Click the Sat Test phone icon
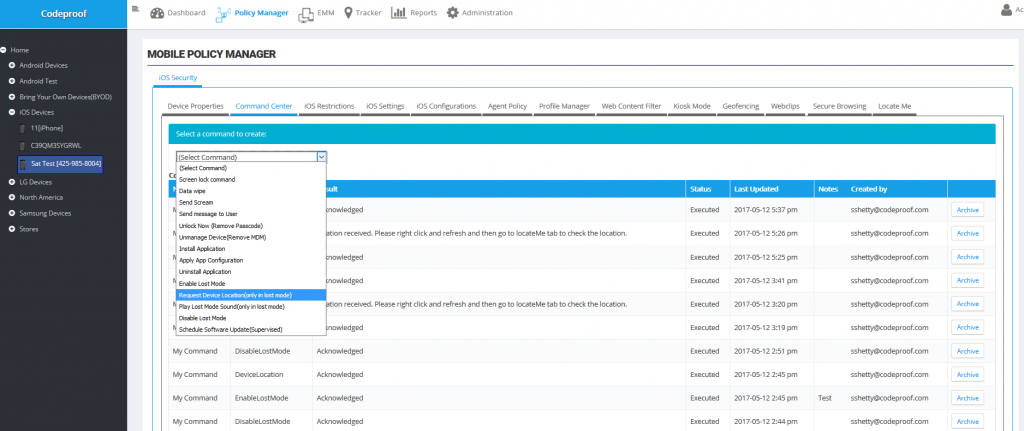 point(23,163)
